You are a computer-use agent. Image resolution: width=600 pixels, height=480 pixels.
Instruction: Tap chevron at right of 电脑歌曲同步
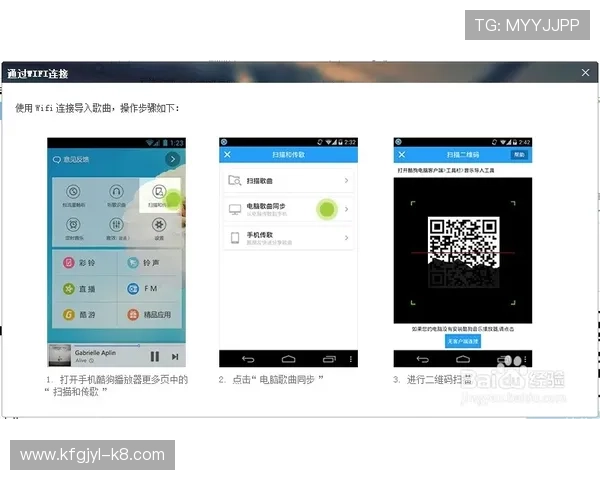[x=346, y=209]
